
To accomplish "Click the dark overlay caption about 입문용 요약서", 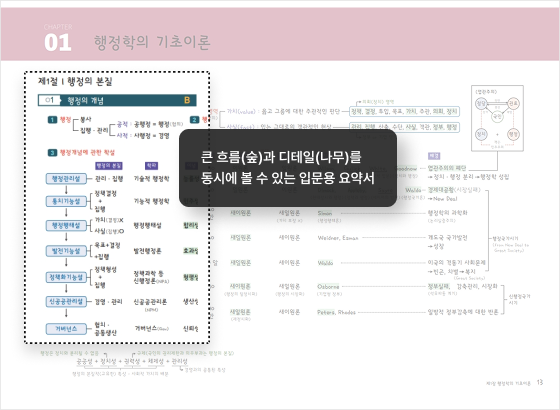I will 288,168.
